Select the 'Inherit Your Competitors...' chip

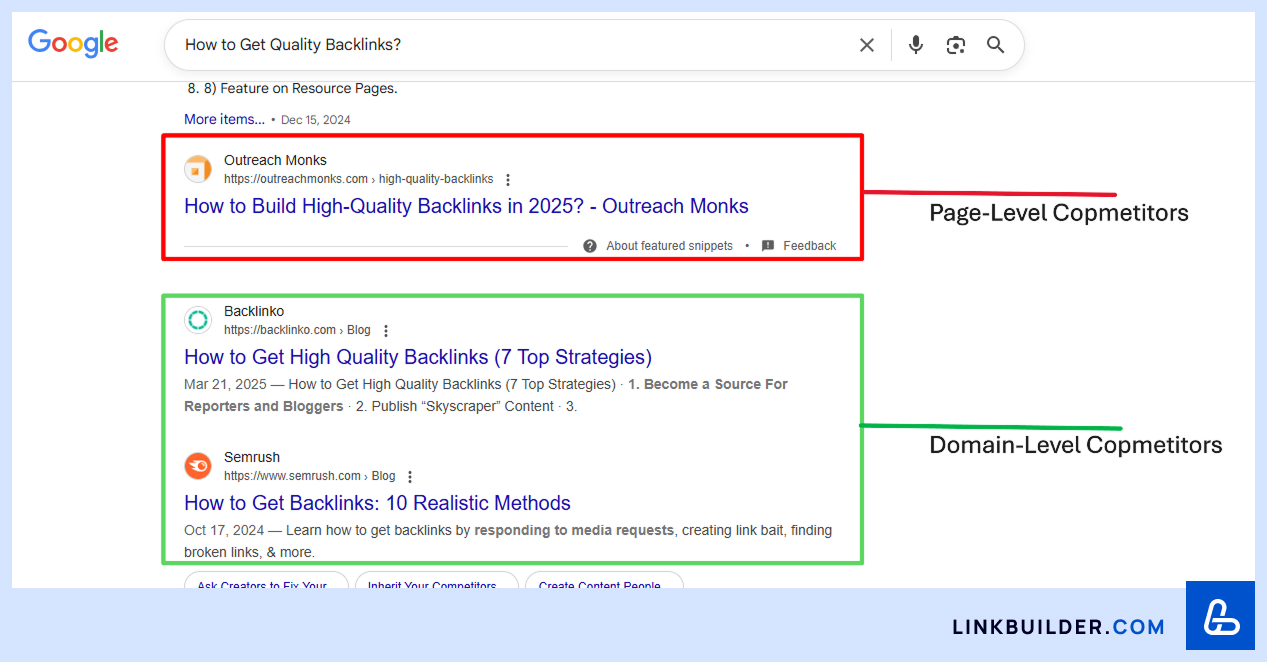point(437,581)
